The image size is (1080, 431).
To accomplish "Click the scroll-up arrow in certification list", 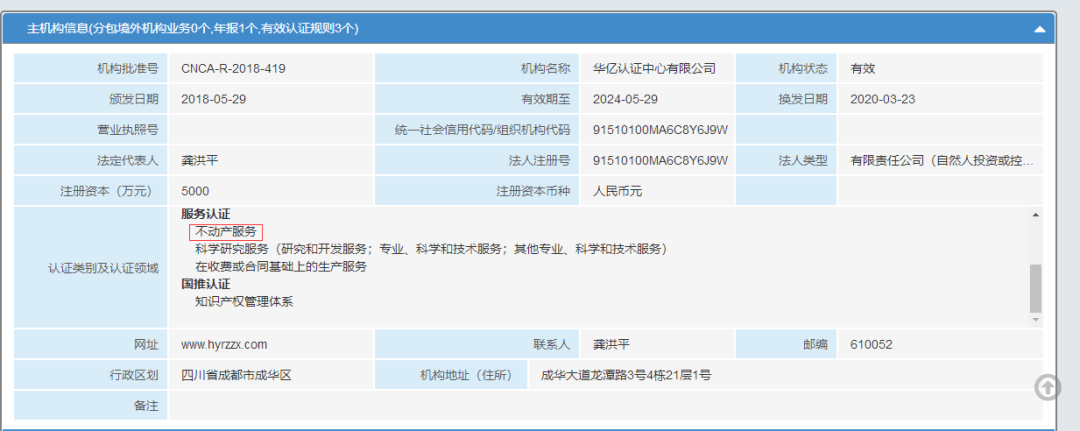I will click(1035, 215).
